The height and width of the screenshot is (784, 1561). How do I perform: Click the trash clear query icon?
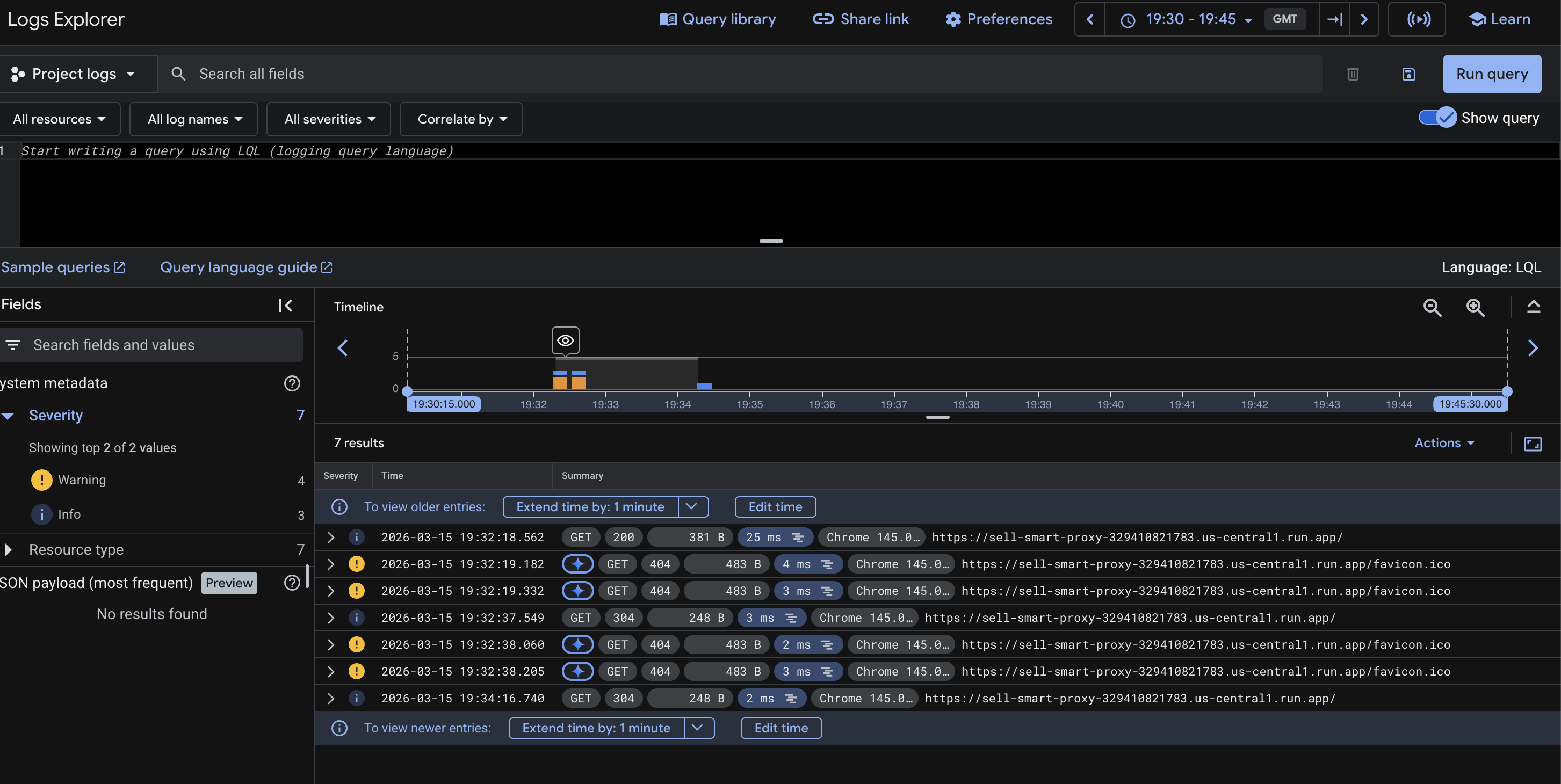(1353, 74)
